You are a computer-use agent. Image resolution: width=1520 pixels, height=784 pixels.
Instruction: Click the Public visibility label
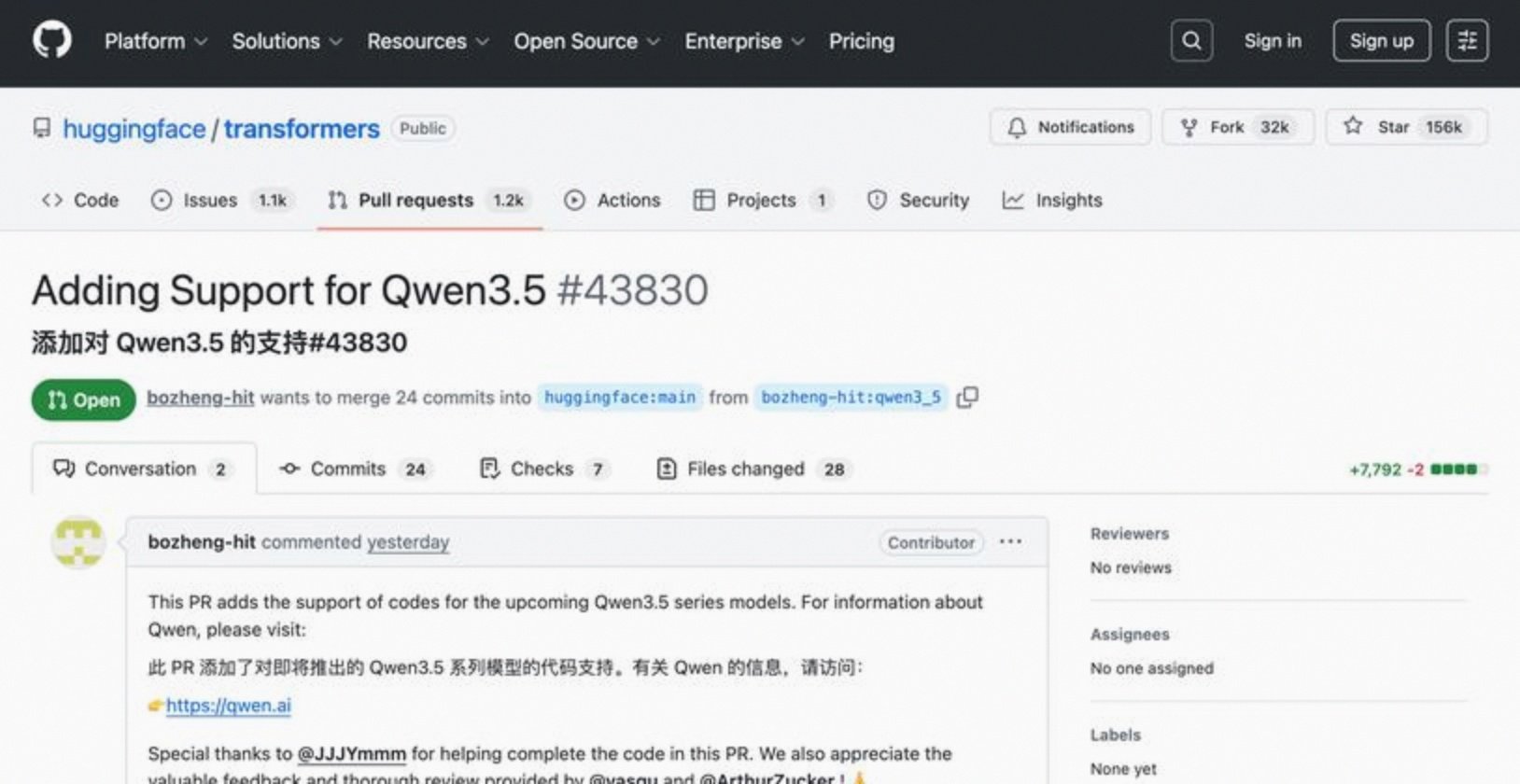[423, 128]
